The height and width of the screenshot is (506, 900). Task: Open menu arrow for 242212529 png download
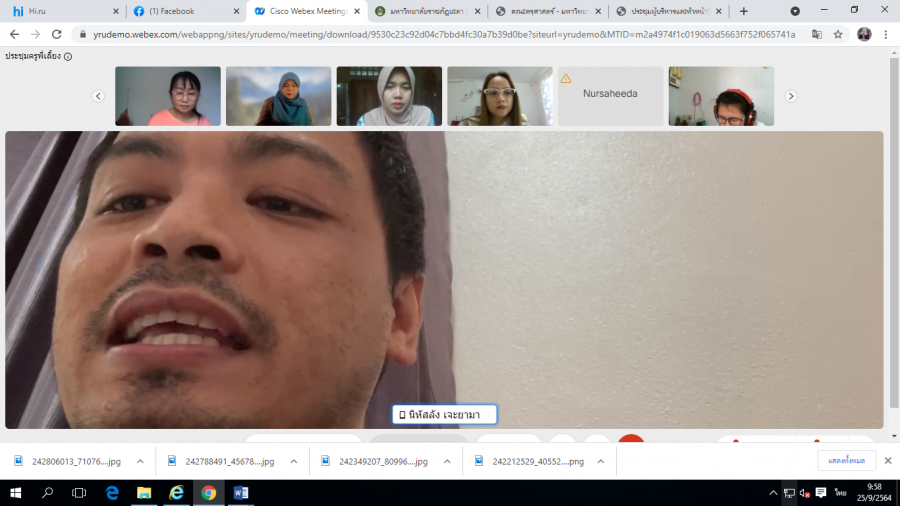point(602,461)
